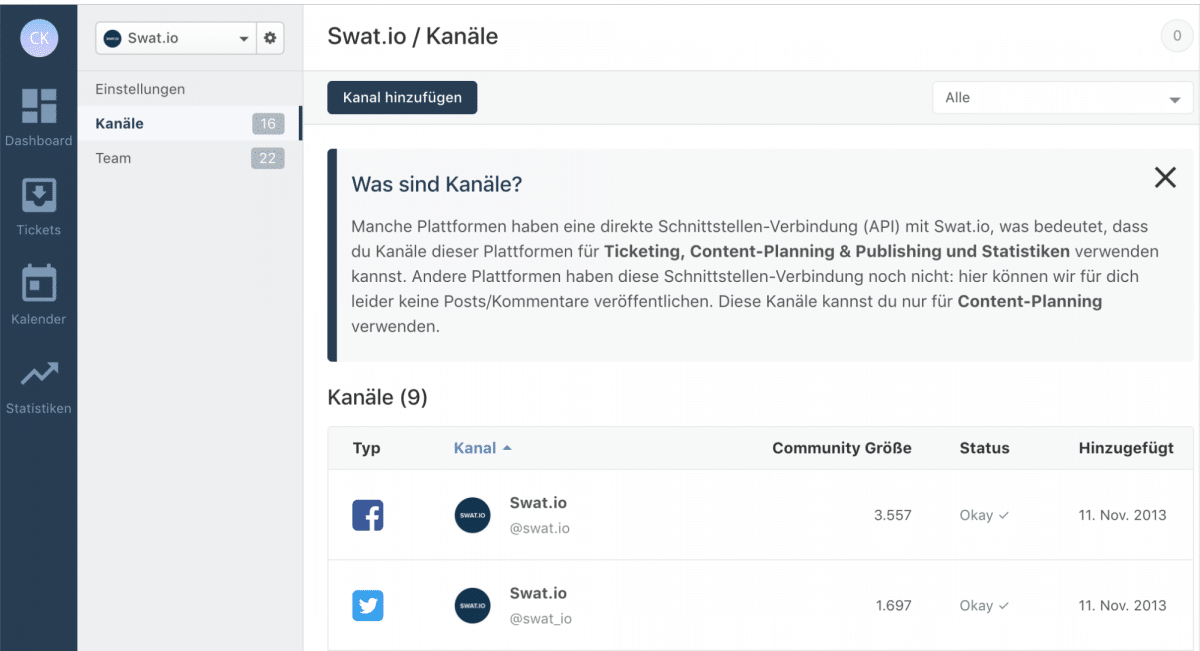Open the Swat.io workspace dropdown
The height and width of the screenshot is (651, 1200).
click(x=176, y=38)
